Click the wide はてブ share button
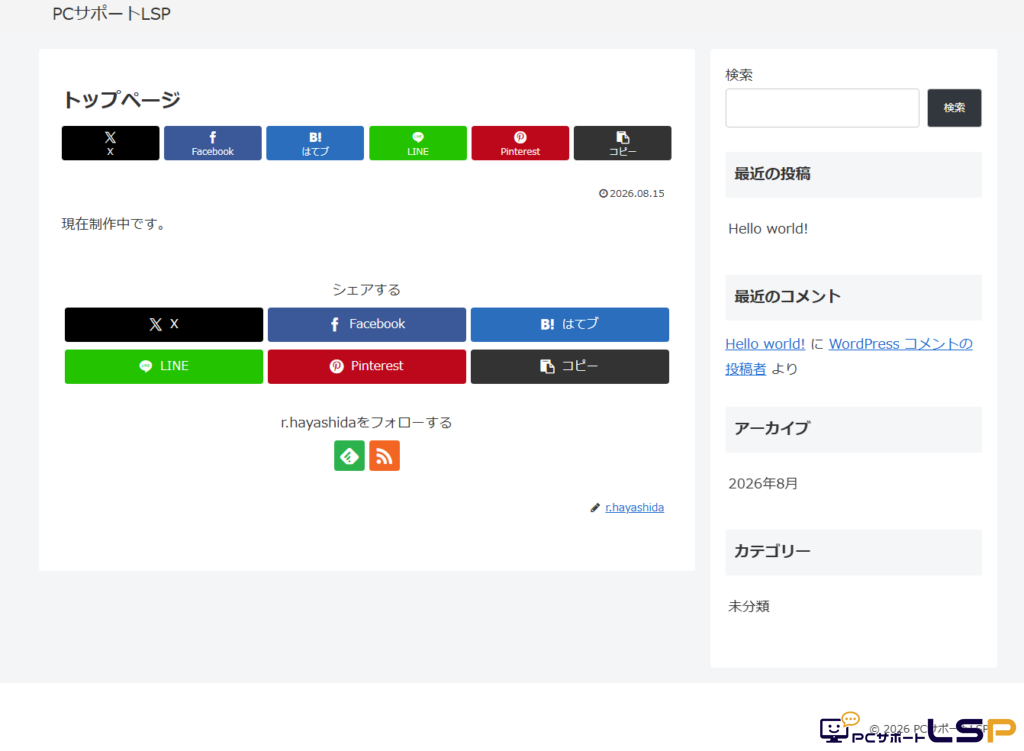This screenshot has height=751, width=1024. (570, 325)
